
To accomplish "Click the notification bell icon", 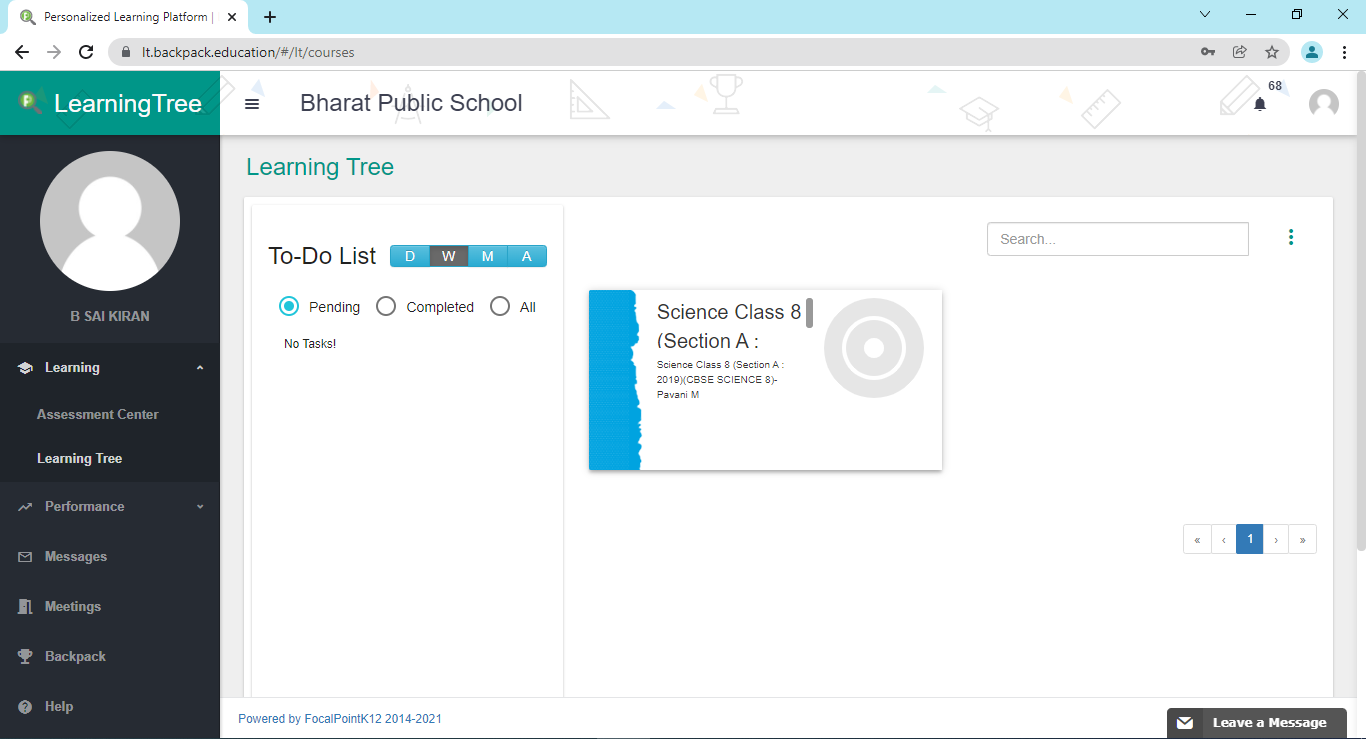I will pyautogui.click(x=1260, y=104).
